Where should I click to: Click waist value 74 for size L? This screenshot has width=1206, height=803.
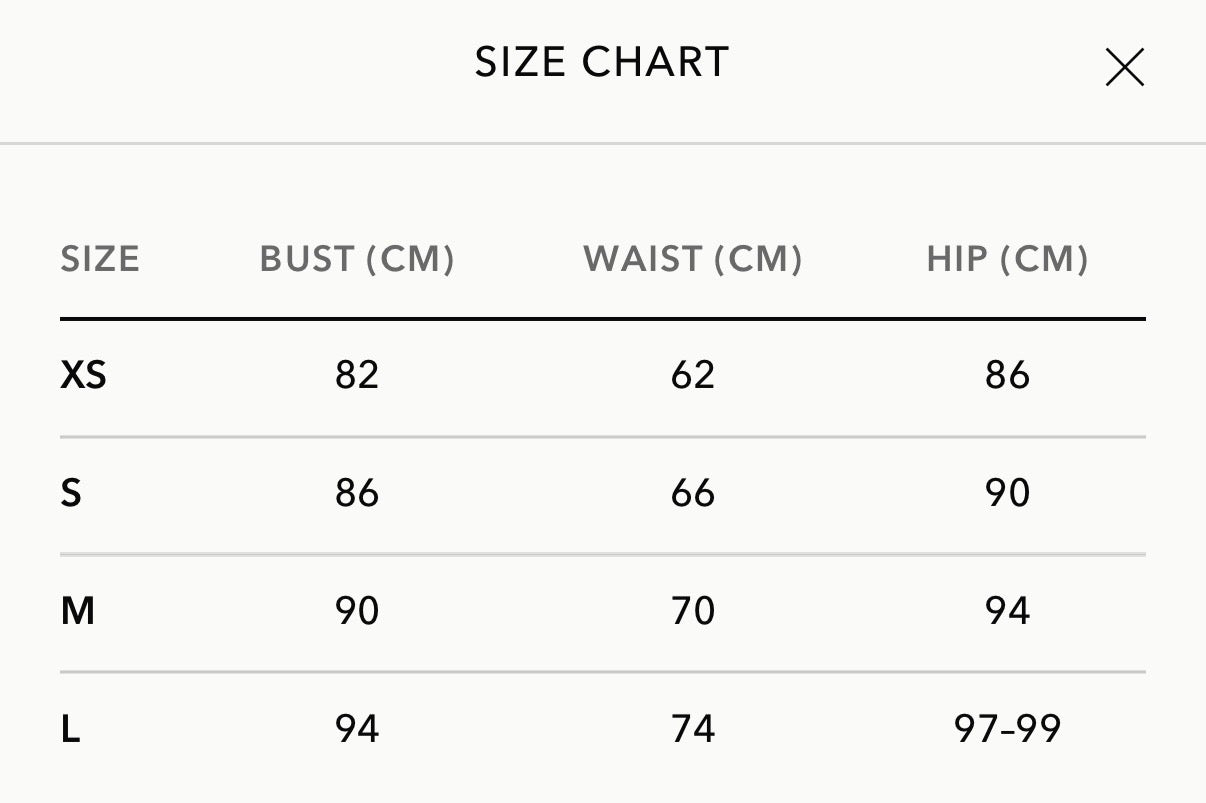click(693, 729)
